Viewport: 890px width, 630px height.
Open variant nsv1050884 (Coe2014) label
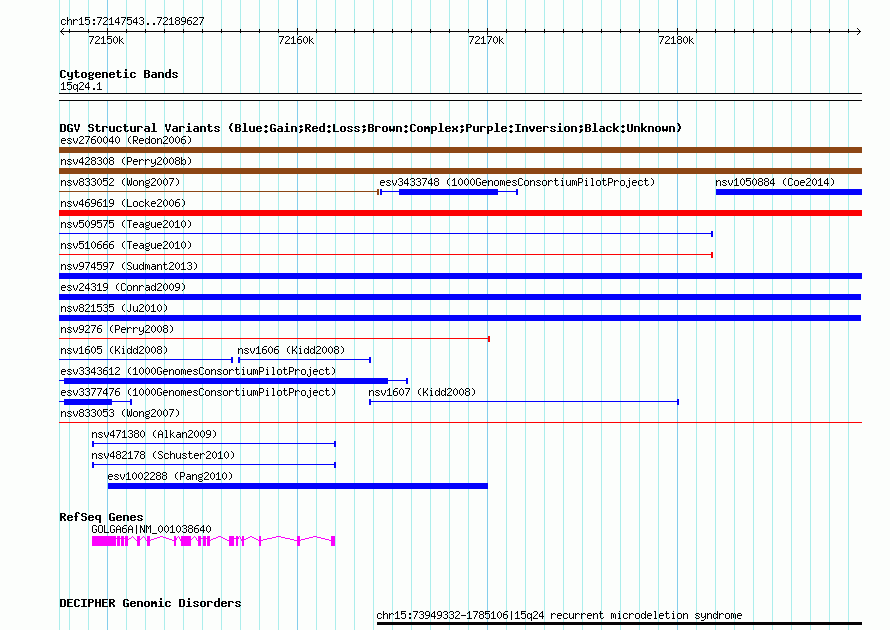775,182
